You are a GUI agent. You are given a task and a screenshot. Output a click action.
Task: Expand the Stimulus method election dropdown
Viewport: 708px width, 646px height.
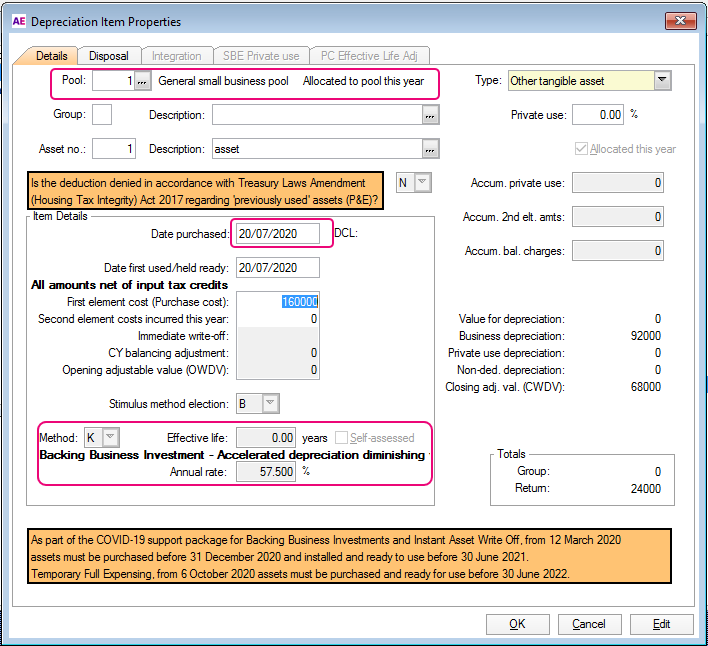pyautogui.click(x=268, y=403)
